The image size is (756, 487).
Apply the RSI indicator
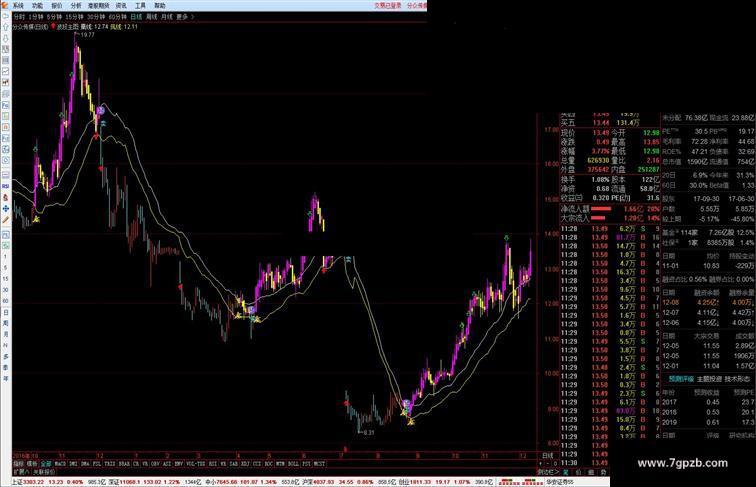point(213,464)
